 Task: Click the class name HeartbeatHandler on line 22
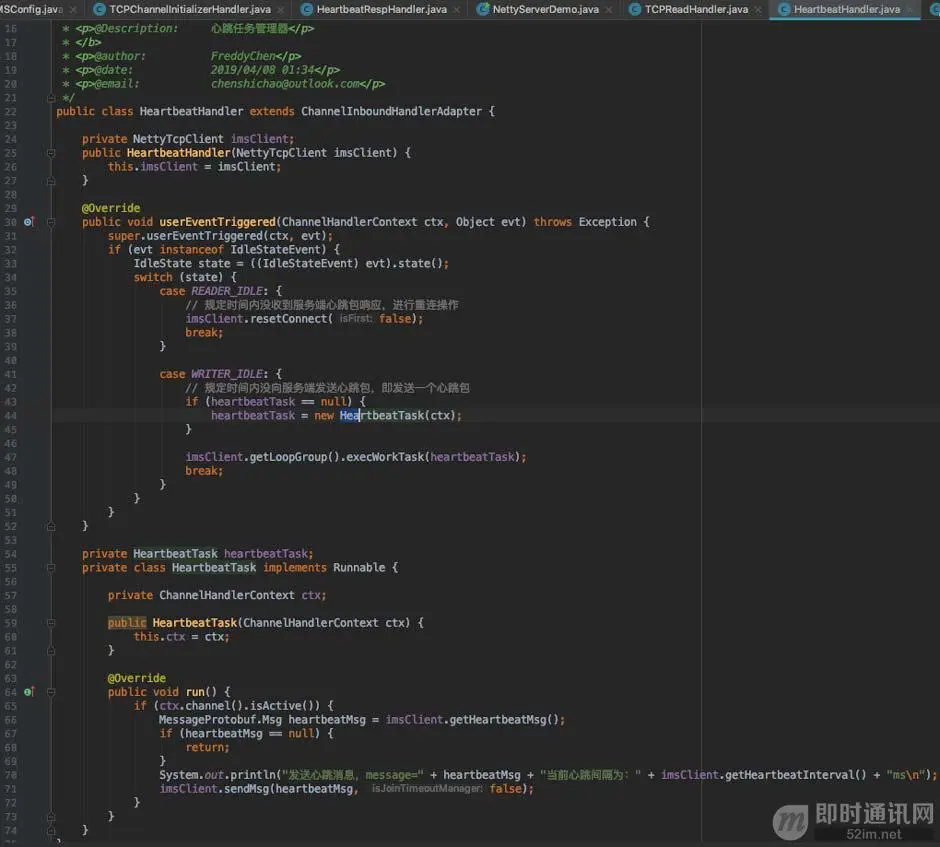191,111
